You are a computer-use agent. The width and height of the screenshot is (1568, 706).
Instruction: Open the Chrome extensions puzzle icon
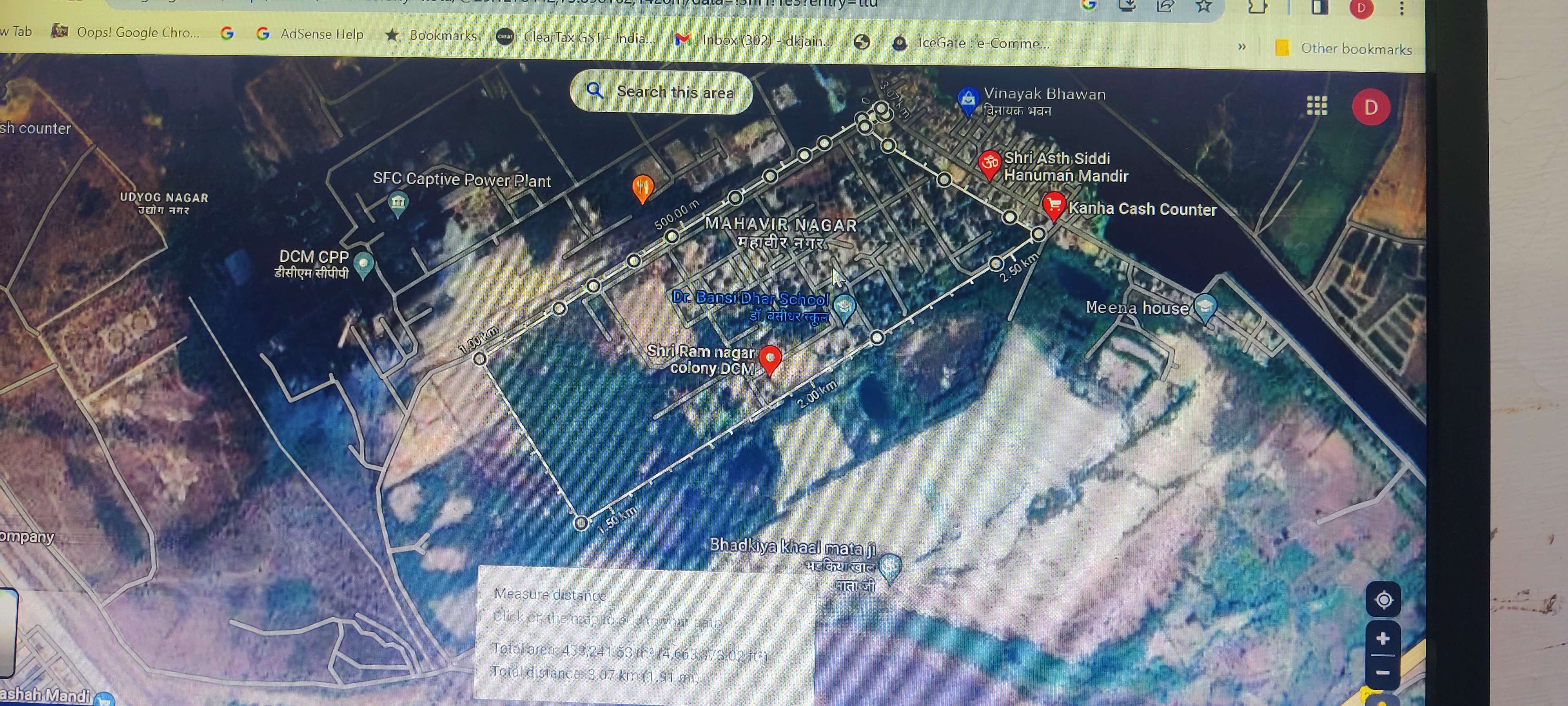coord(1257,7)
